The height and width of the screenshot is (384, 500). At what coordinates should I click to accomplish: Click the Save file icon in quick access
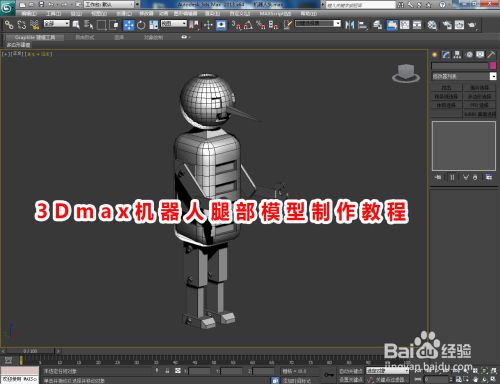coord(41,5)
